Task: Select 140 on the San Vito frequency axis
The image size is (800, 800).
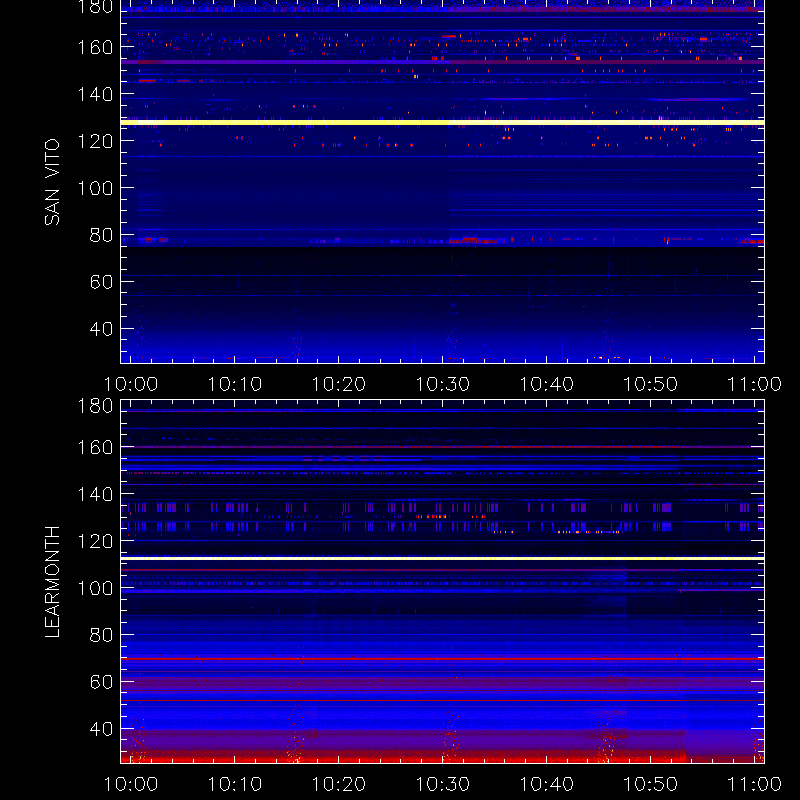Action: [95, 94]
